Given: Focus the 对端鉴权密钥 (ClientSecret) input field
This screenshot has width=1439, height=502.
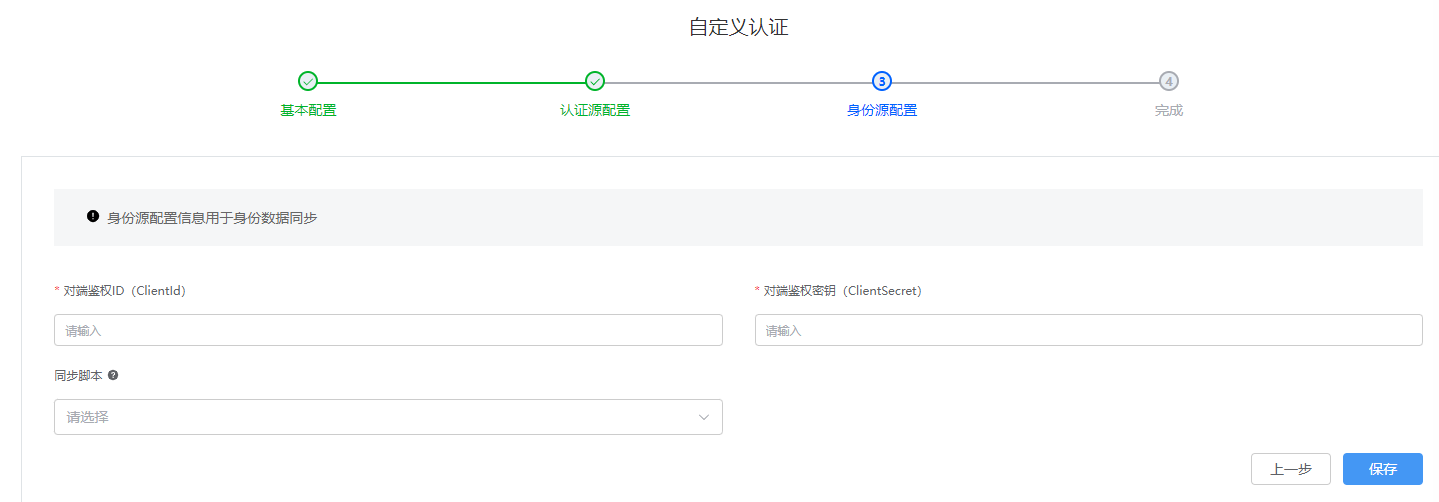Looking at the screenshot, I should coord(1089,330).
